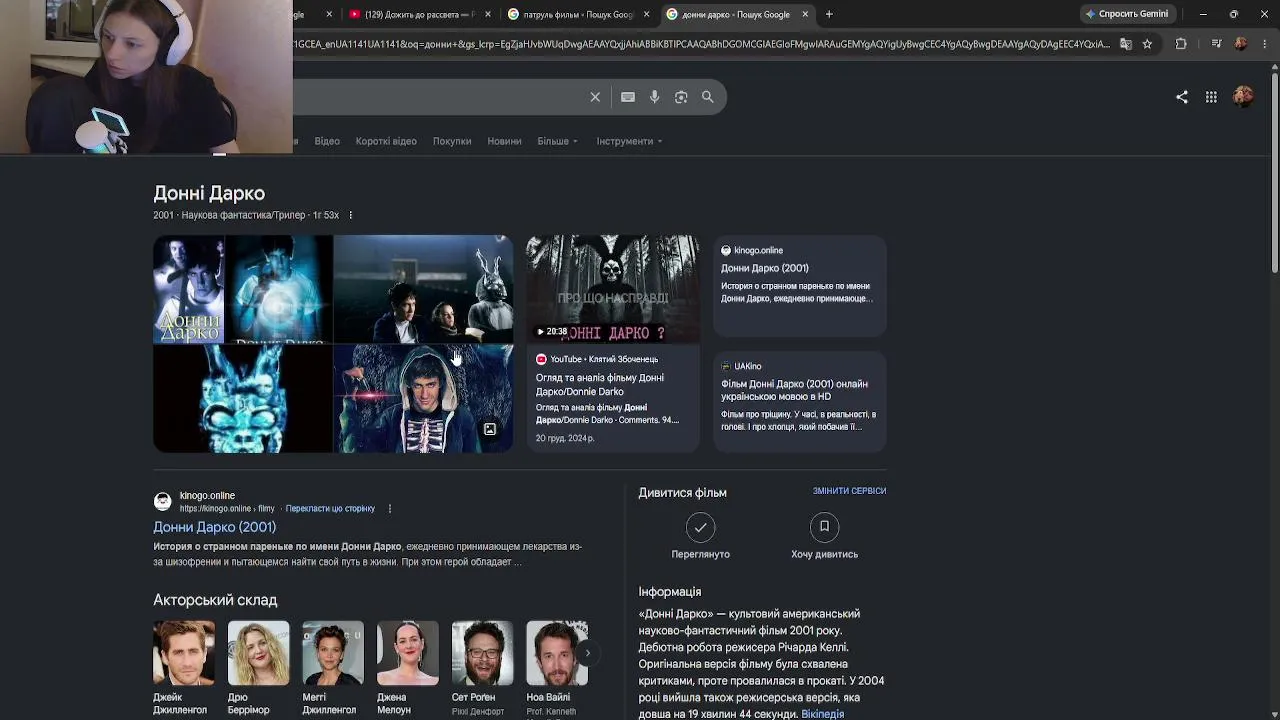Open the image of hooded Donnie in skeleton costume

[x=423, y=399]
